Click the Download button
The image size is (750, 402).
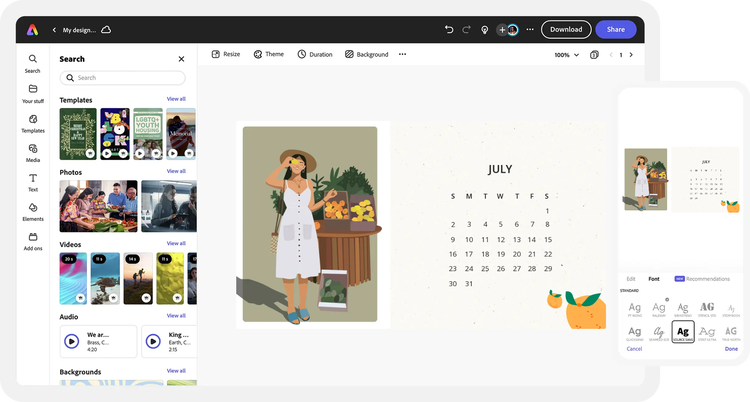click(x=566, y=30)
